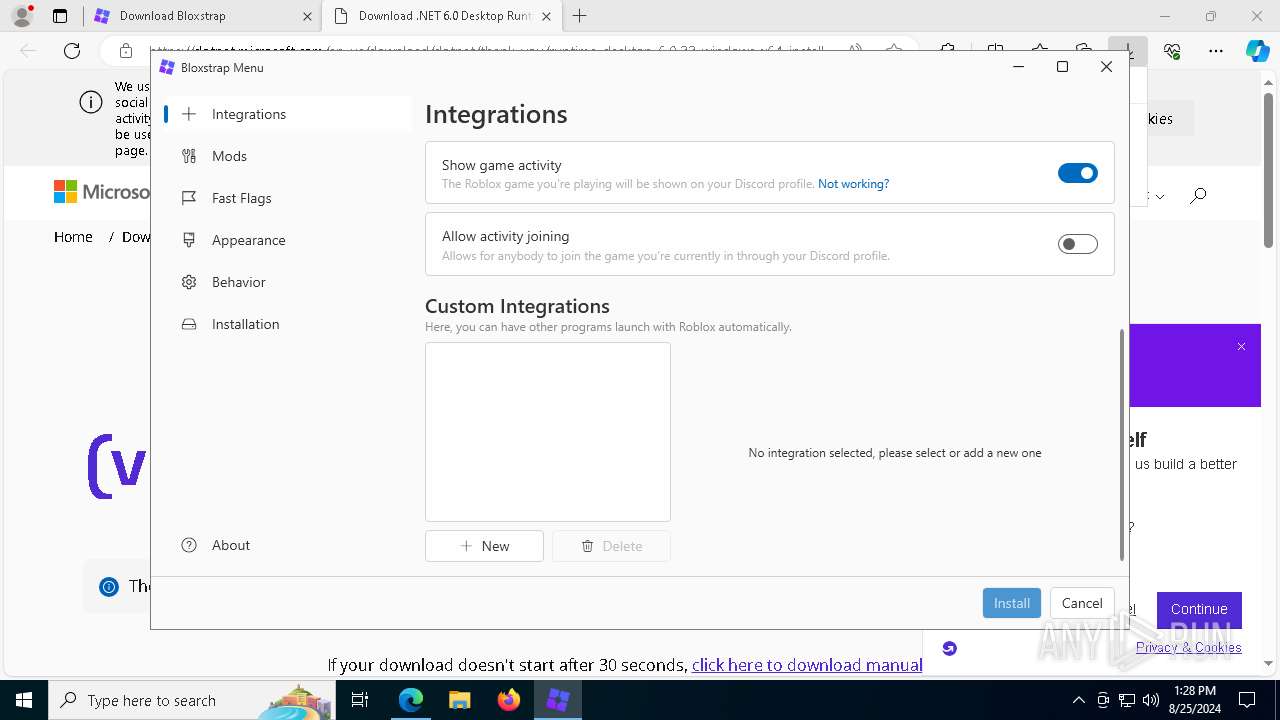
Task: Open the Copilot sidebar in Edge
Action: pos(1258,51)
